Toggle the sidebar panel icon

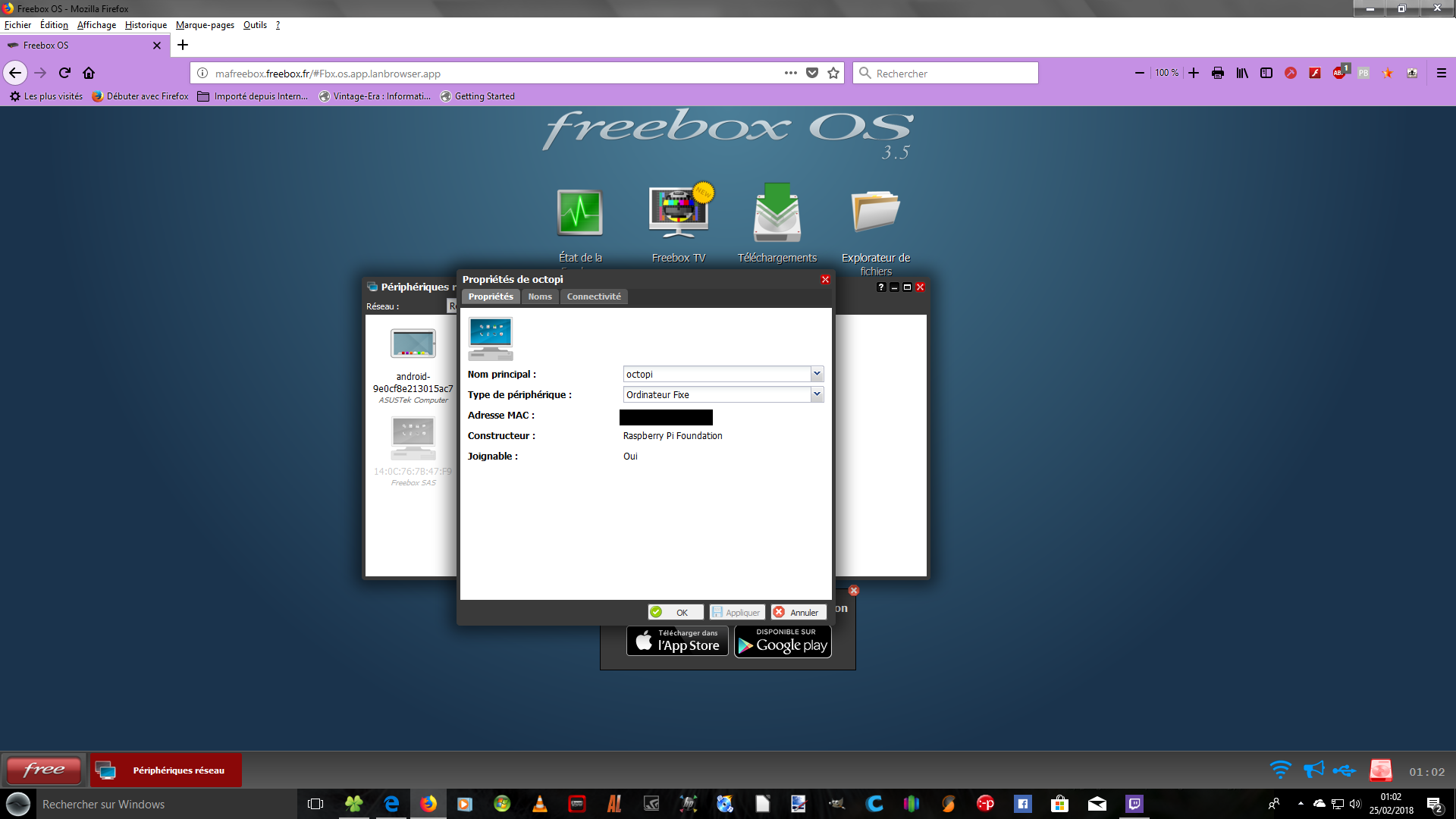coord(1266,73)
